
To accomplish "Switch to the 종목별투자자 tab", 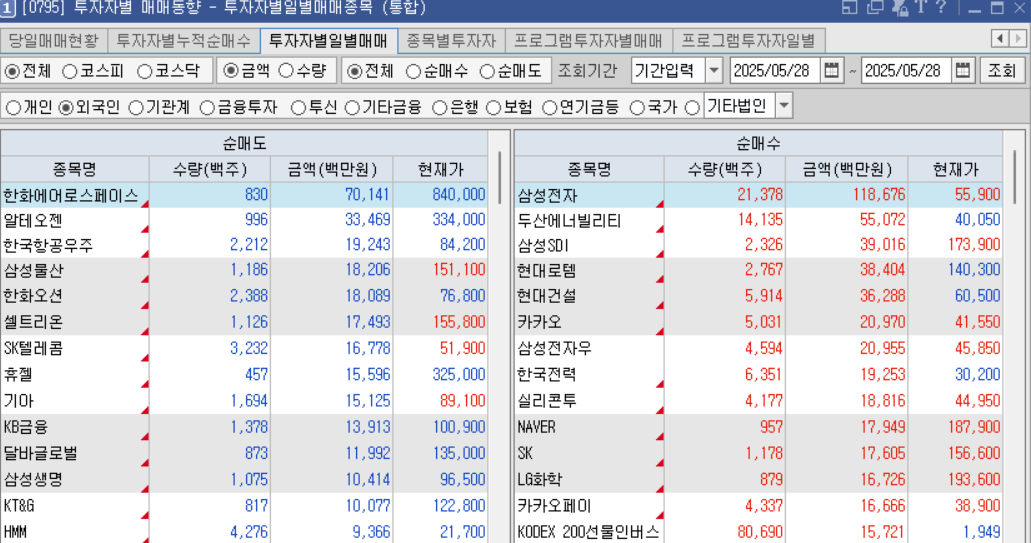I will (451, 41).
